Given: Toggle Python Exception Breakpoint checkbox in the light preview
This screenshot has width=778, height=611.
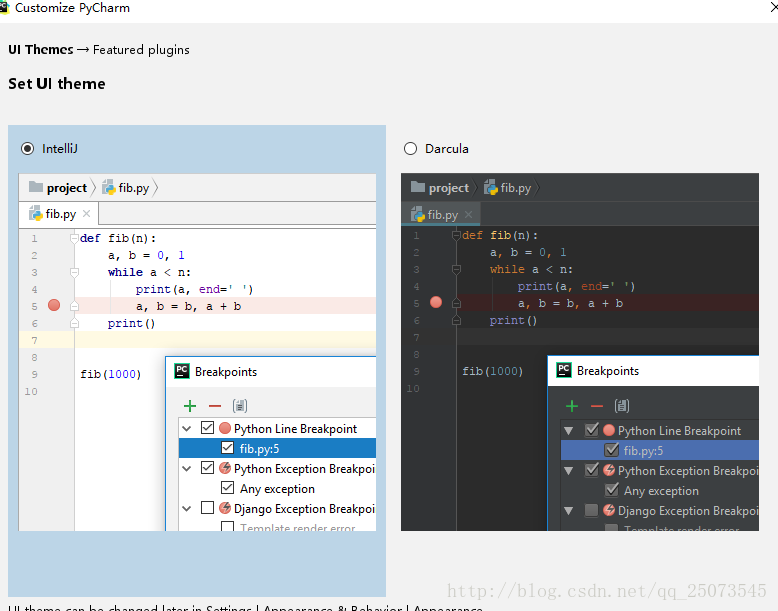Looking at the screenshot, I should (207, 468).
